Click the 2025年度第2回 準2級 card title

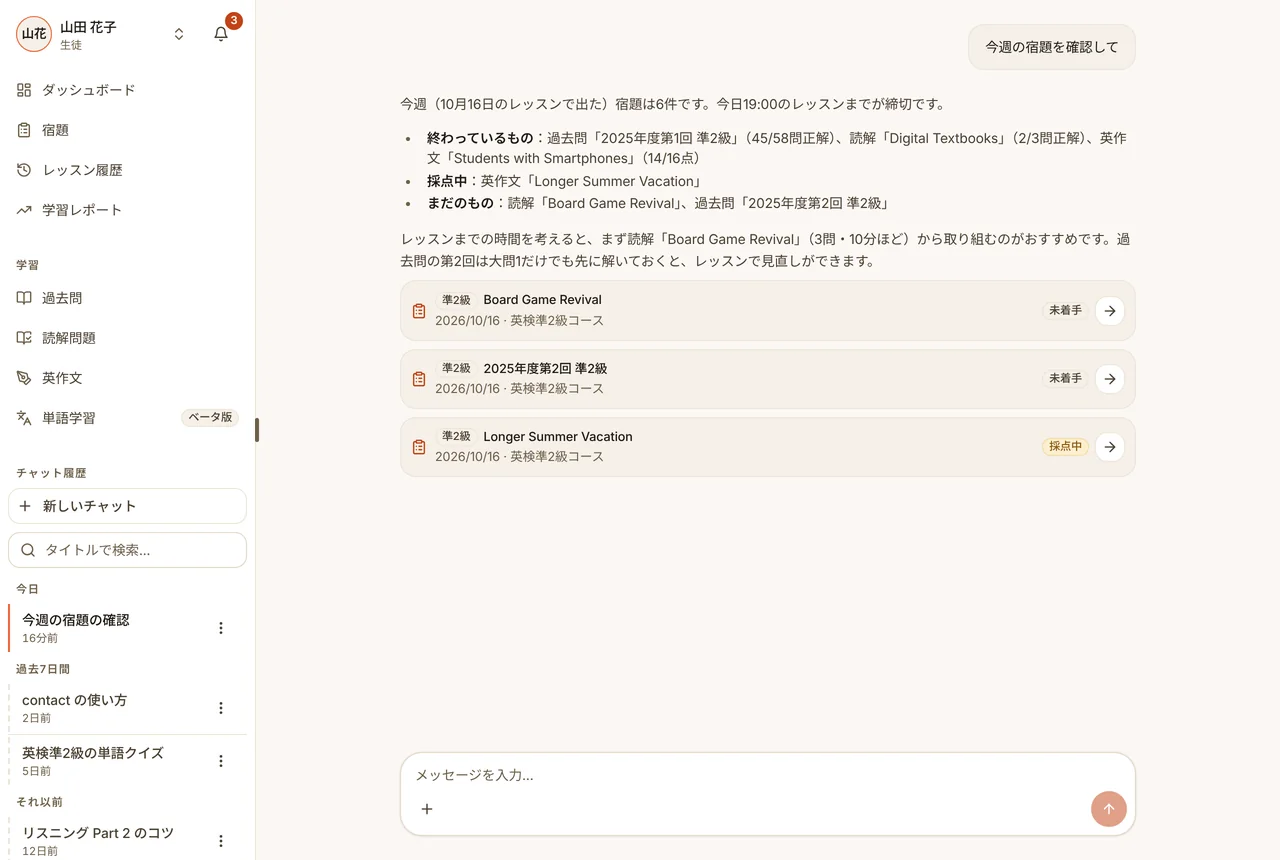545,368
